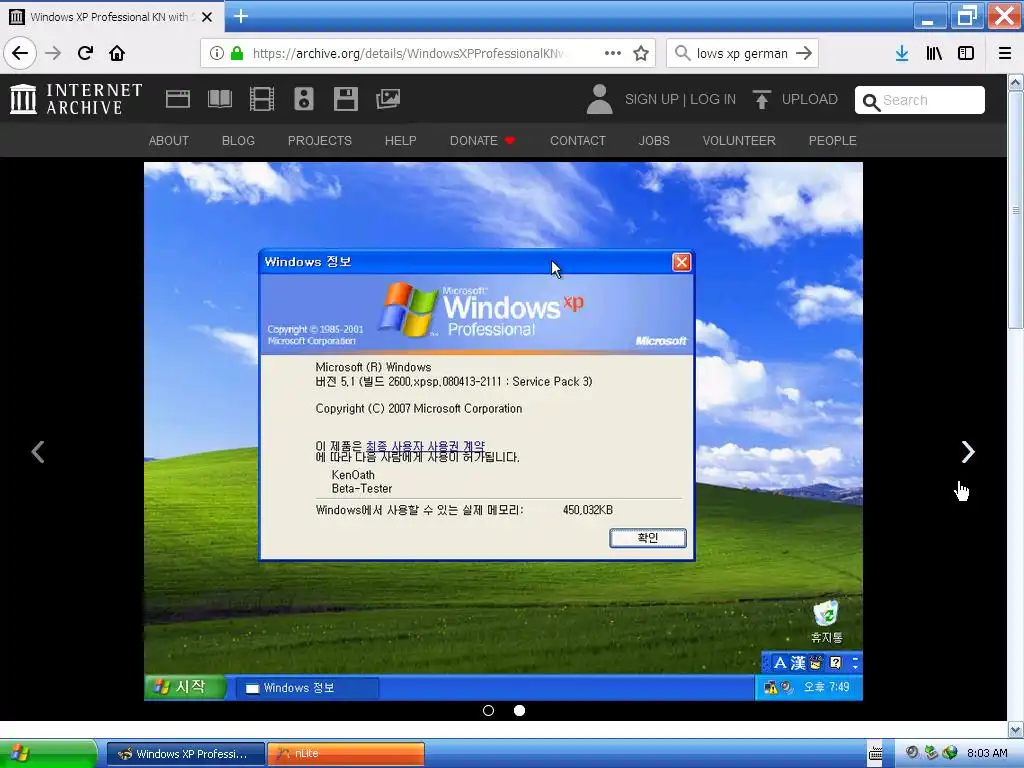
Task: Close the Windows XP Professional KN tab
Action: [x=207, y=17]
